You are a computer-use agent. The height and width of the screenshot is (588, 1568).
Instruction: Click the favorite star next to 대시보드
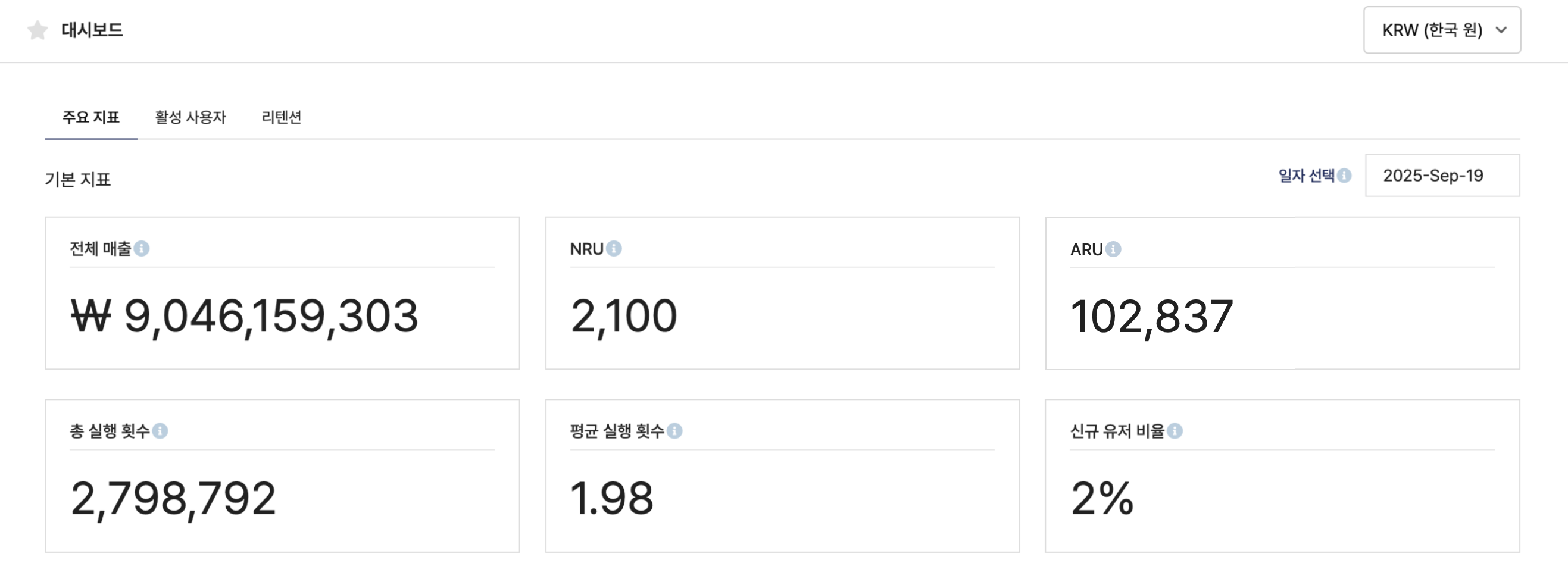pos(38,30)
